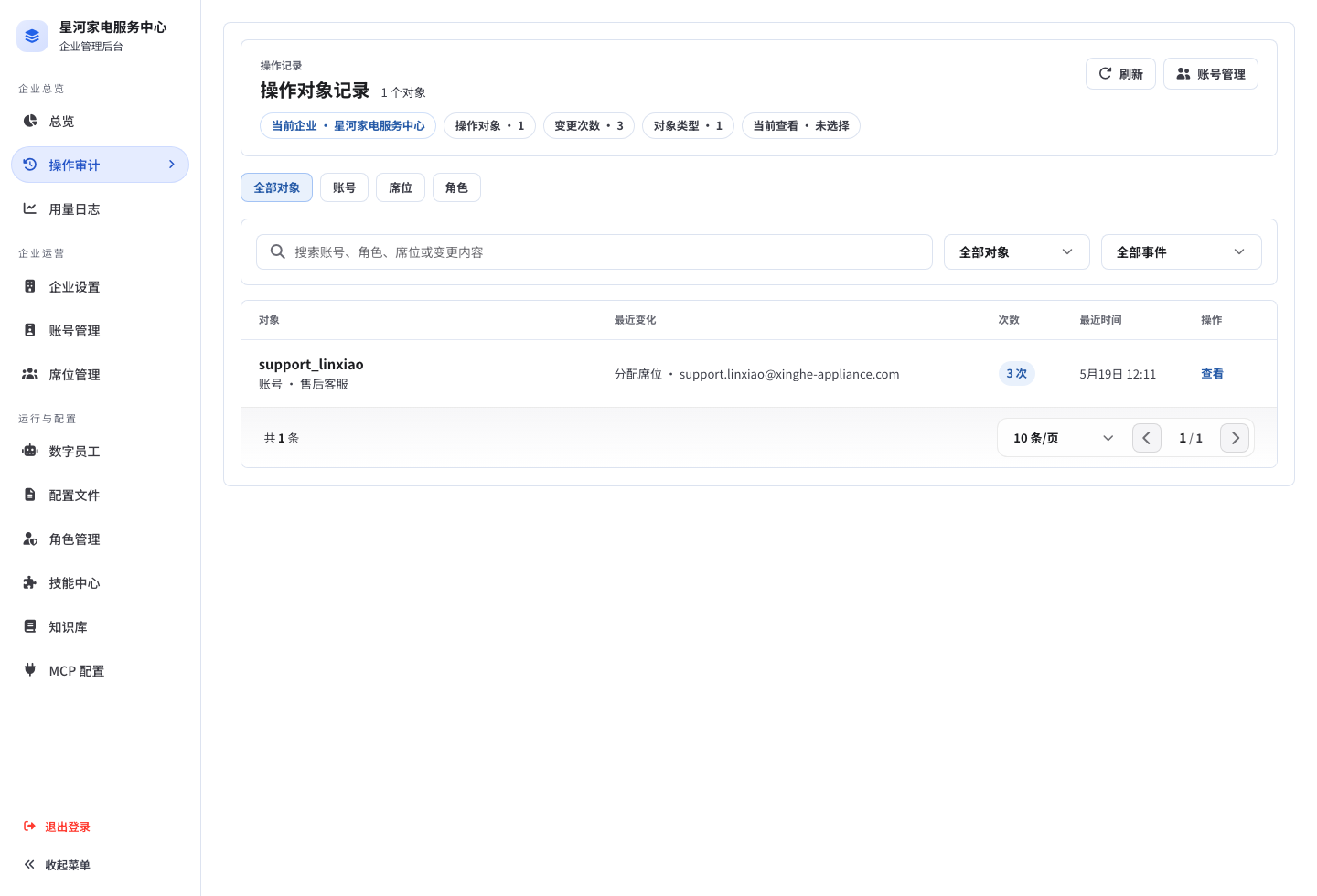Viewport: 1317px width, 896px height.
Task: Go to next page arrow
Action: click(1235, 438)
